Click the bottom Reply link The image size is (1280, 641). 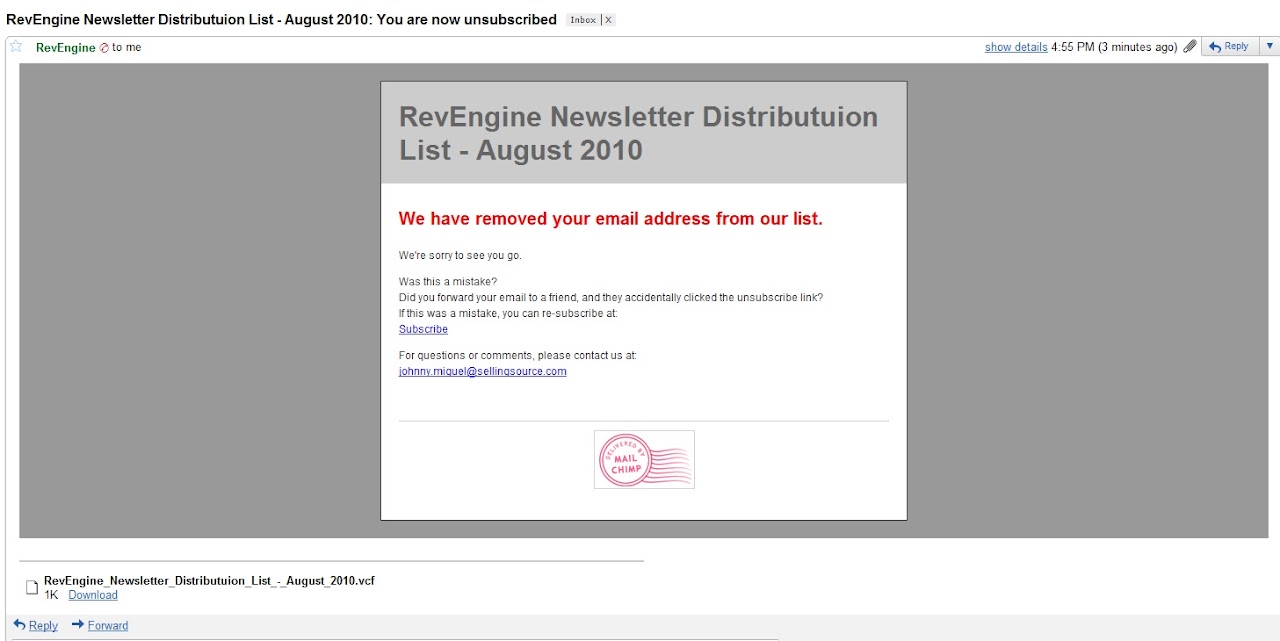click(x=43, y=626)
